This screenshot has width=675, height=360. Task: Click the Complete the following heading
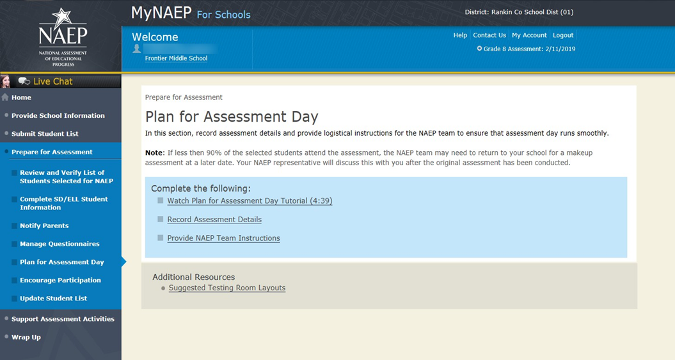click(x=201, y=188)
